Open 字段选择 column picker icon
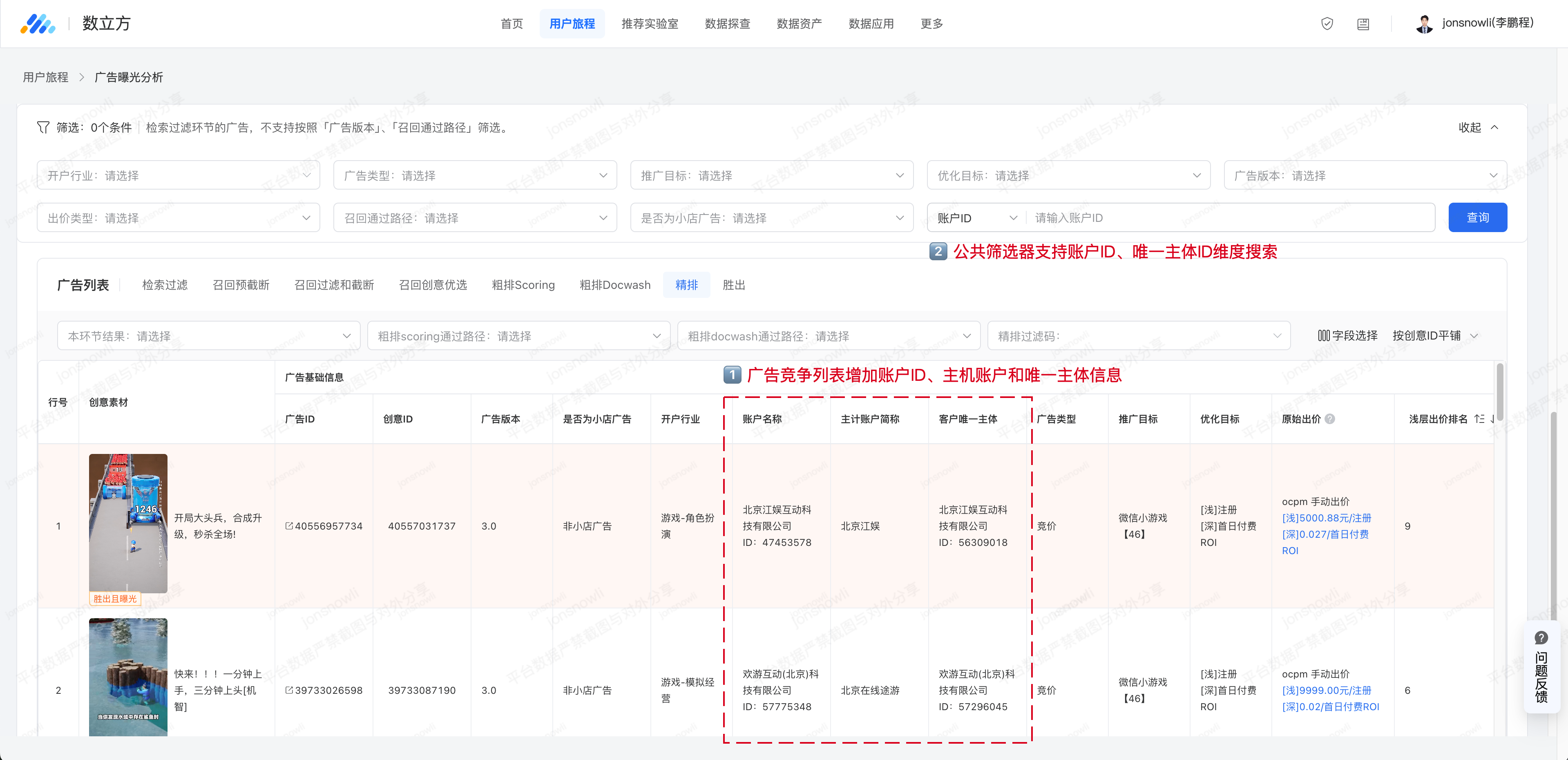The width and height of the screenshot is (1568, 760). click(x=1323, y=335)
